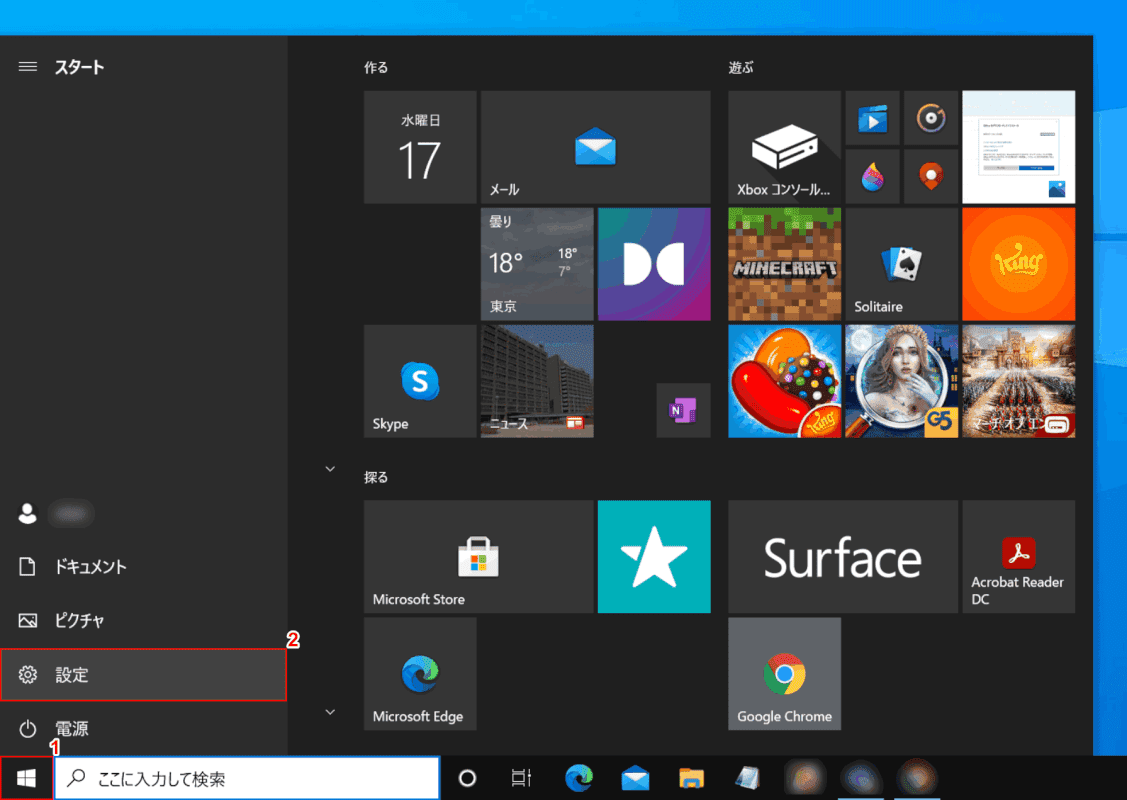
Task: Launch the Xbox Console tile
Action: (784, 147)
